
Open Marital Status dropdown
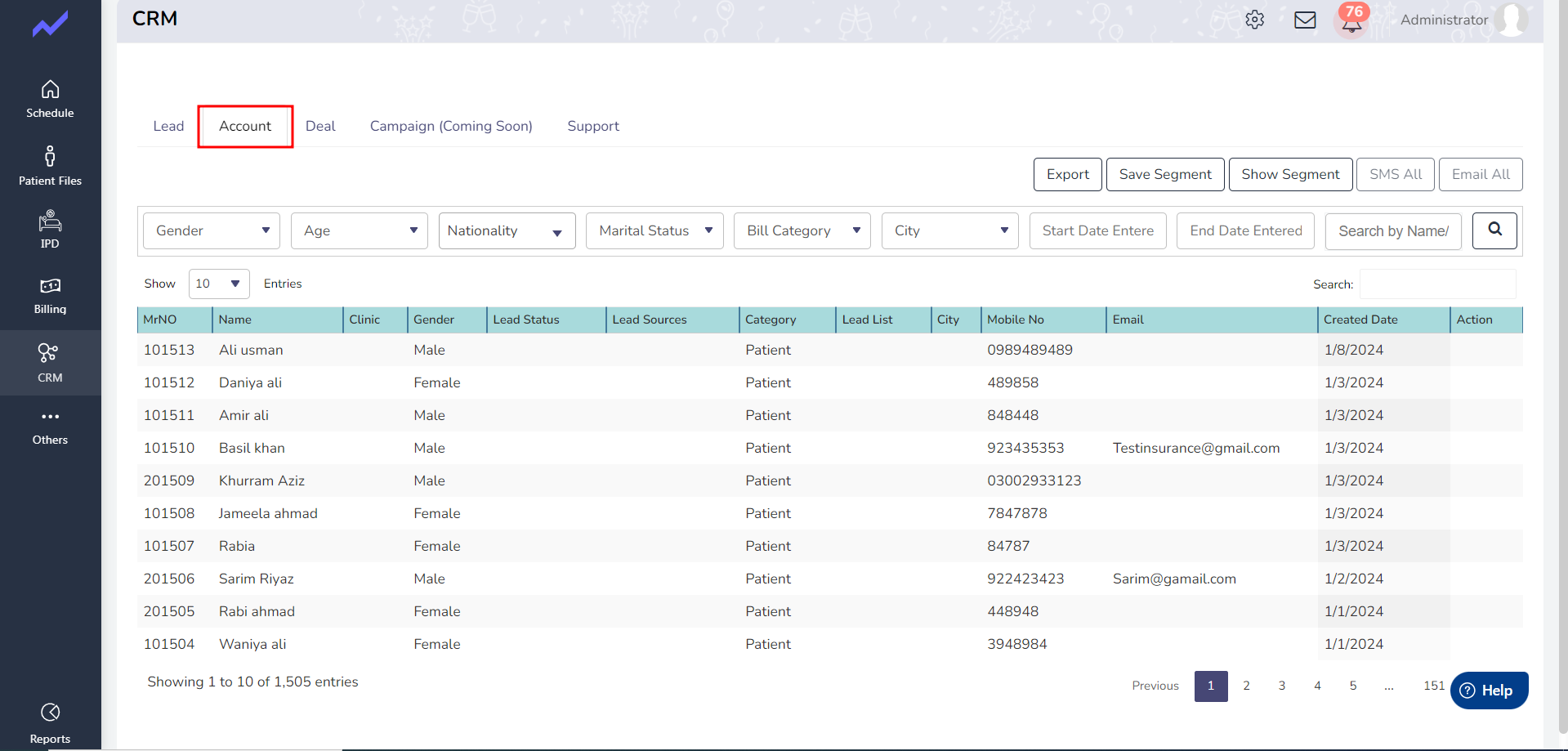pos(654,230)
